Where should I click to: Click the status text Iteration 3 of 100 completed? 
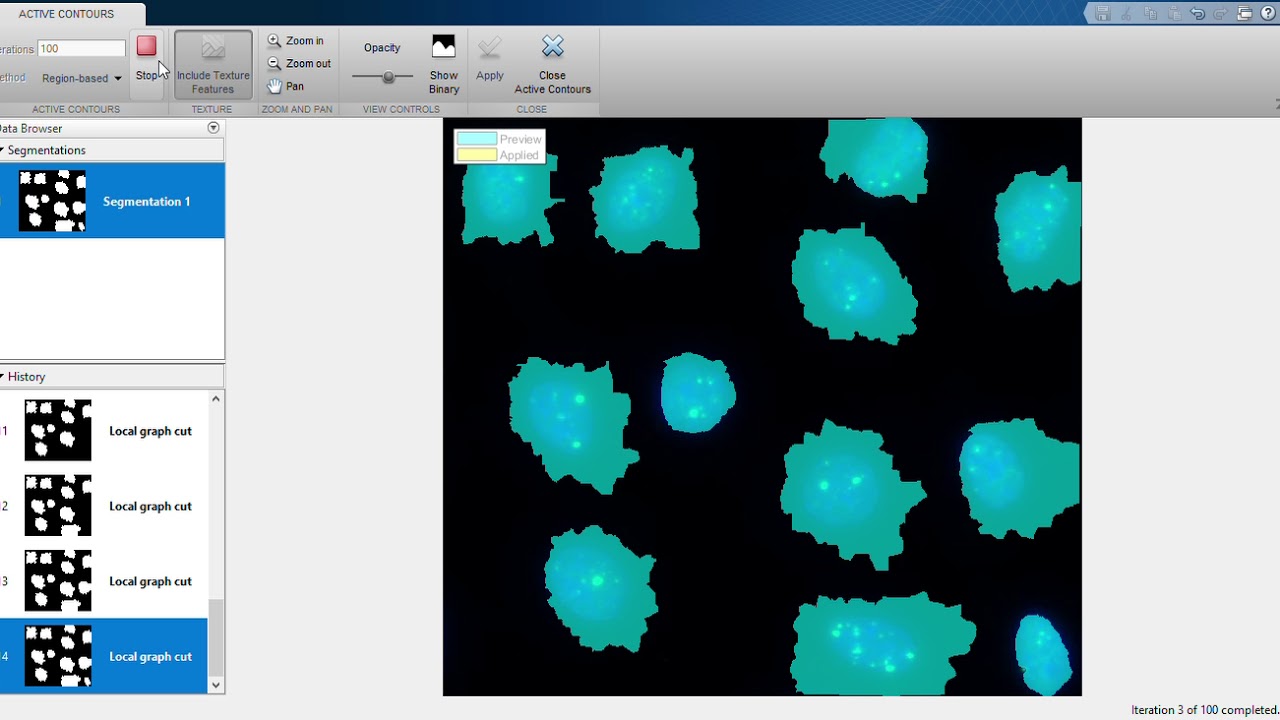(1203, 710)
